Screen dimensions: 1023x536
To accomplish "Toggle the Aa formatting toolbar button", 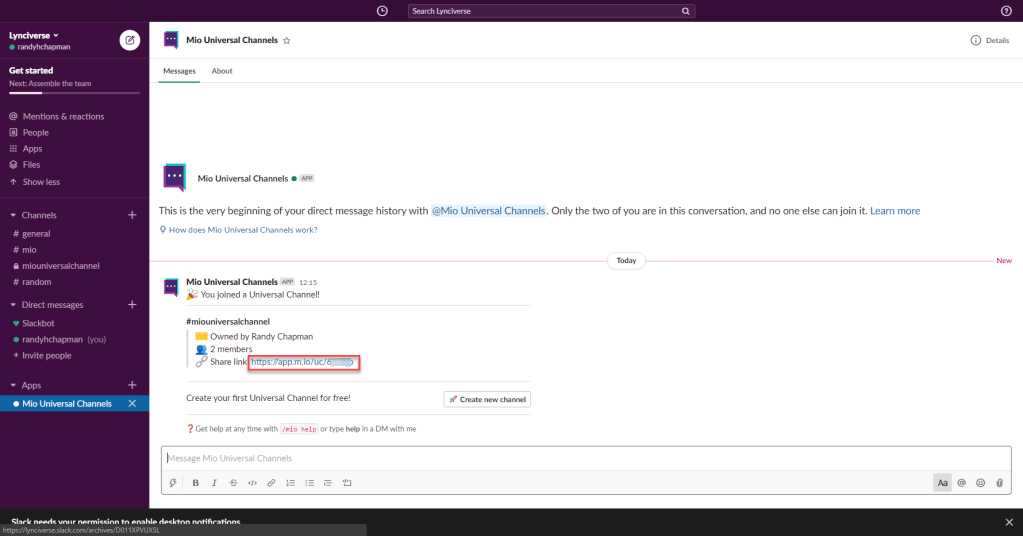I will [x=942, y=483].
